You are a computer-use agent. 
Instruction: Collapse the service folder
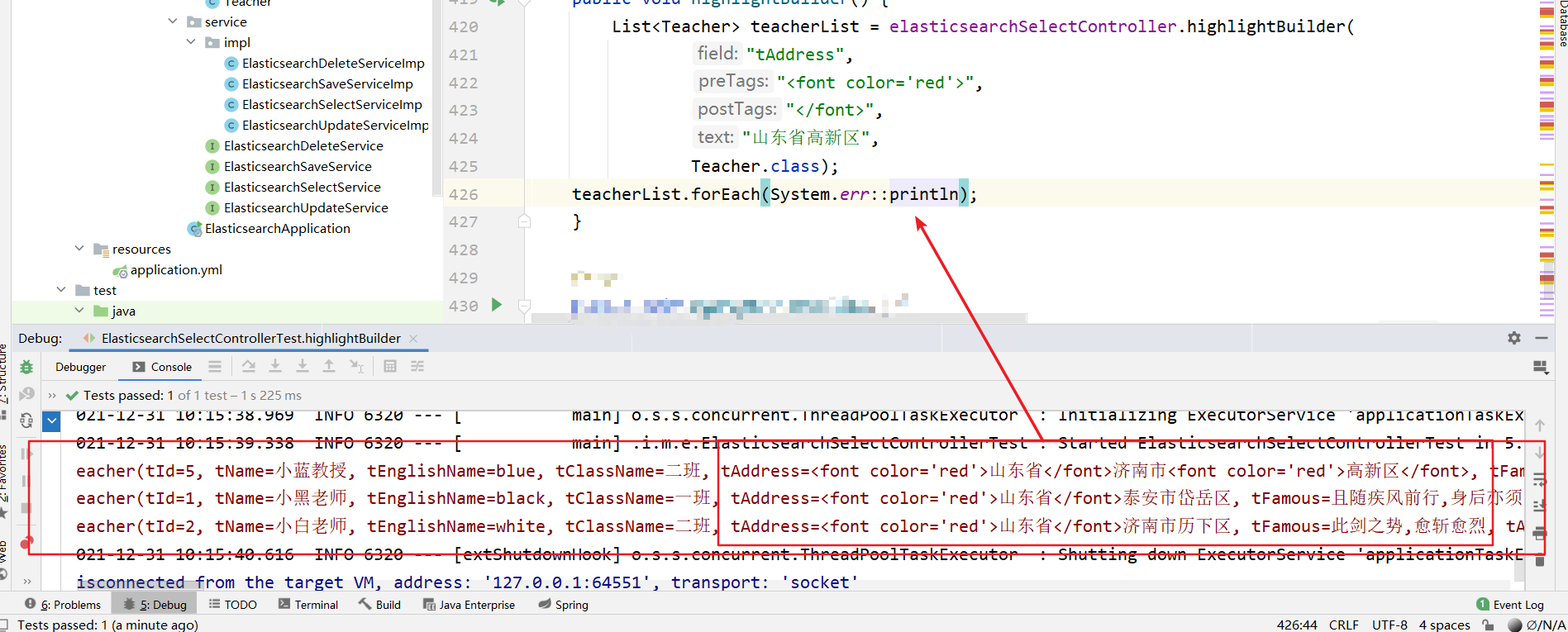click(x=173, y=21)
